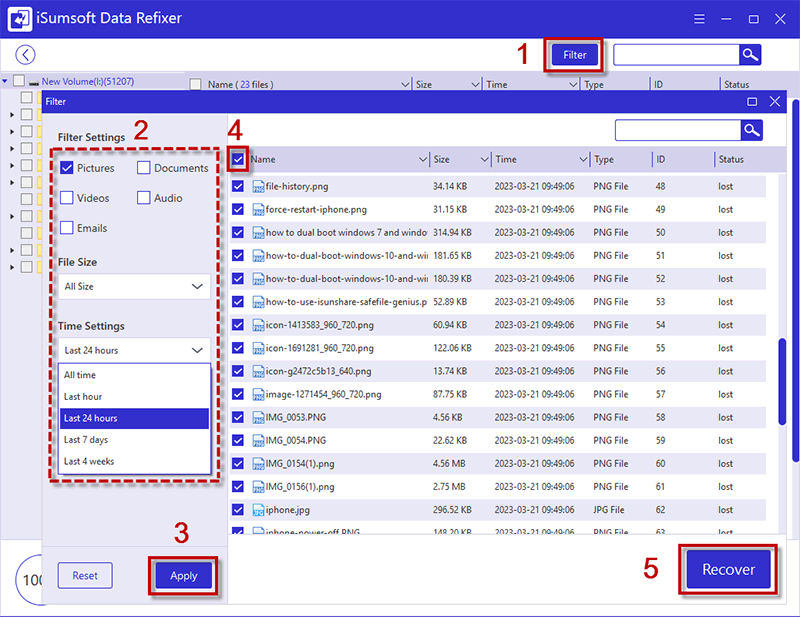The height and width of the screenshot is (617, 800).
Task: Open main window Name (23 files) column dropdown
Action: click(x=406, y=84)
